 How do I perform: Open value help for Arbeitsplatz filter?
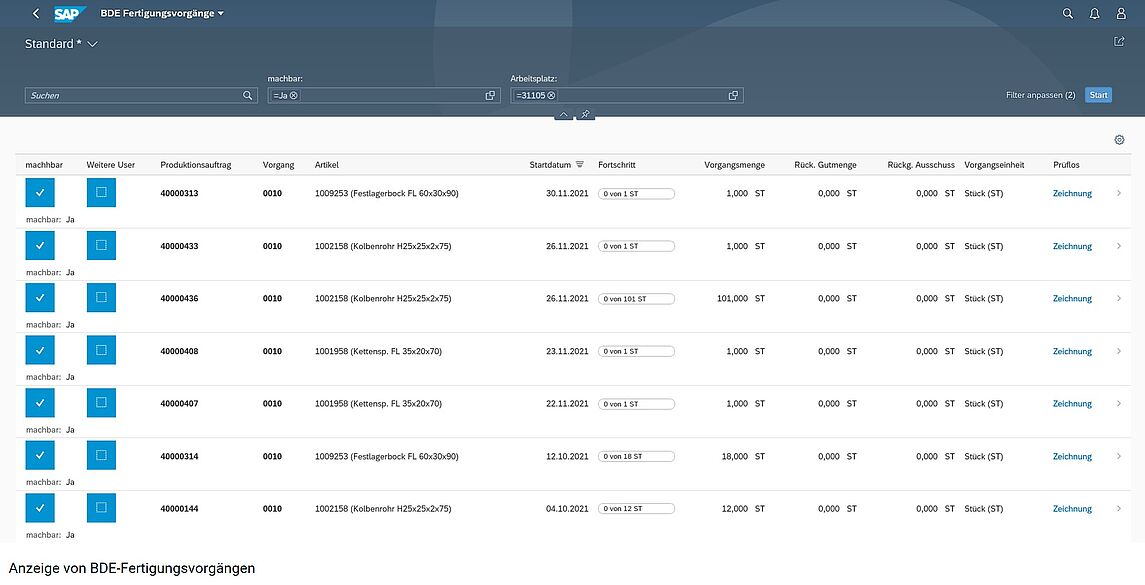point(733,95)
